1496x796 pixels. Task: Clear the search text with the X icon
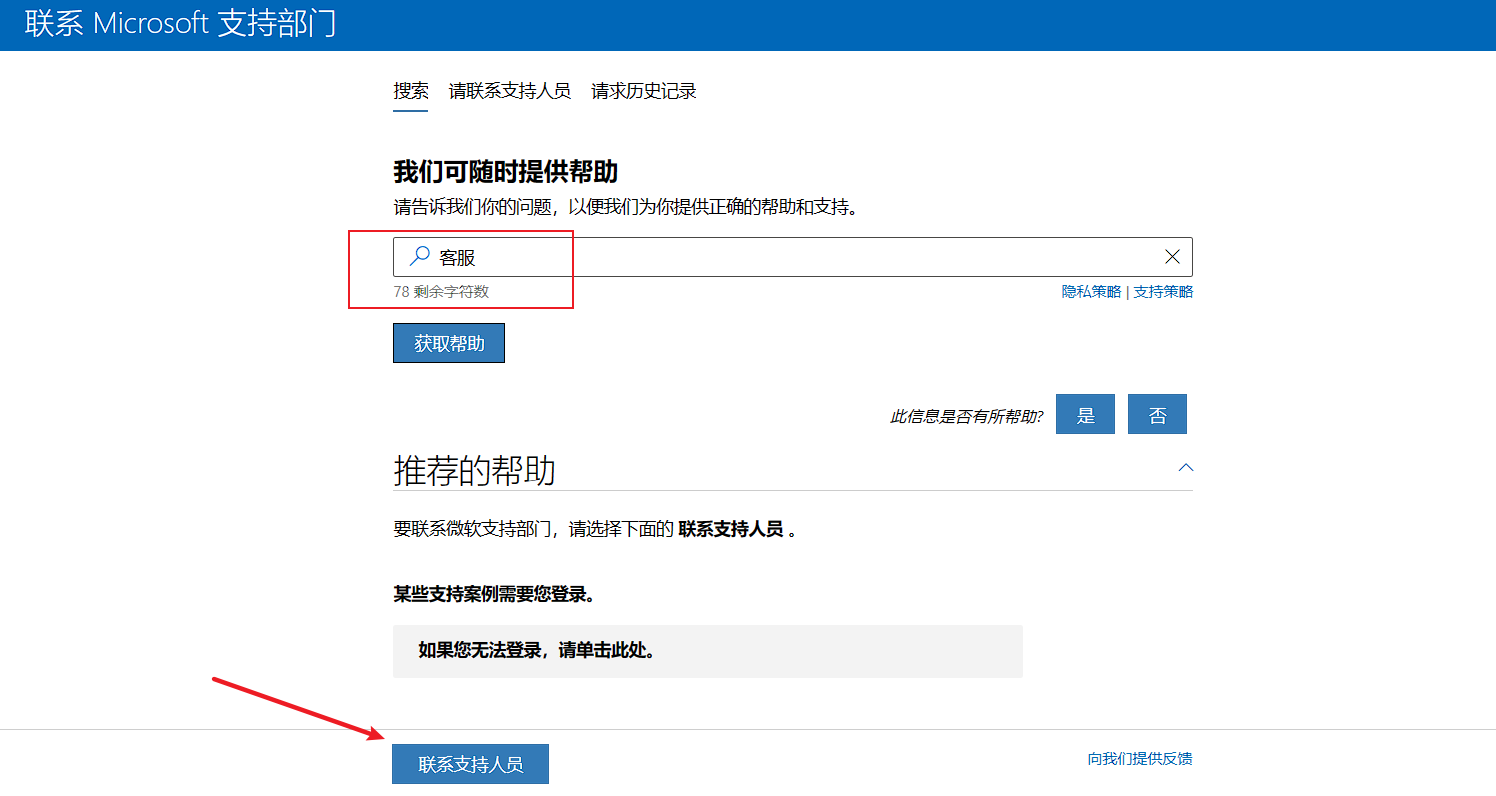(x=1172, y=257)
